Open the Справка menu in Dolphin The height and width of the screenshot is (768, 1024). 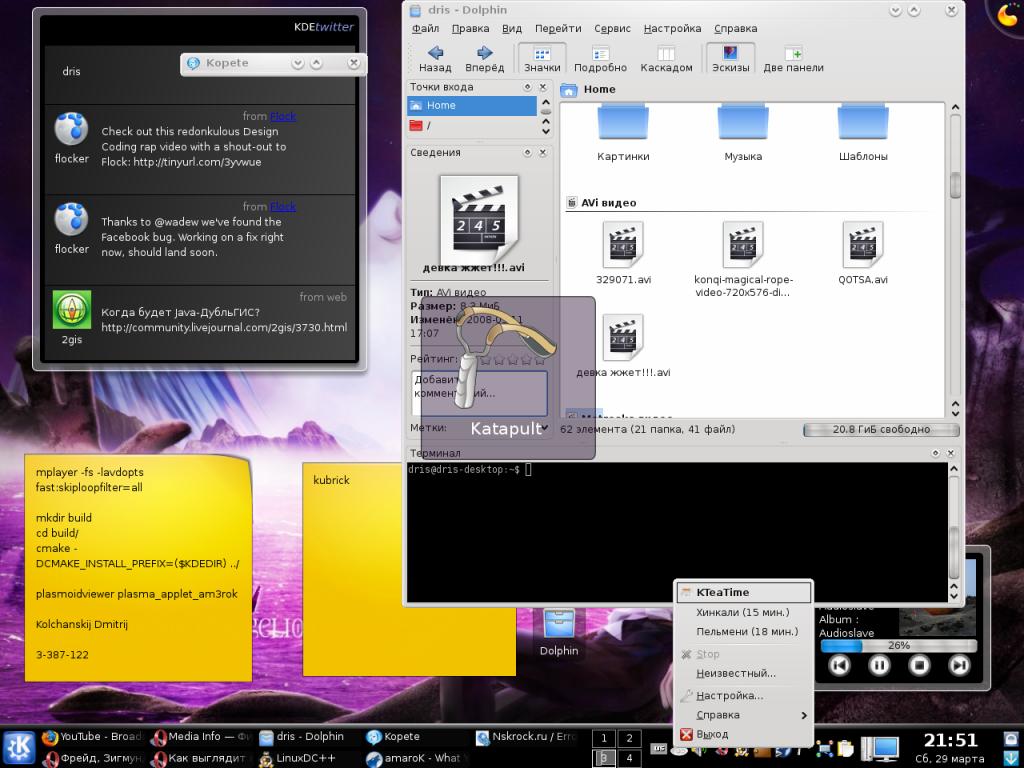pyautogui.click(x=735, y=28)
